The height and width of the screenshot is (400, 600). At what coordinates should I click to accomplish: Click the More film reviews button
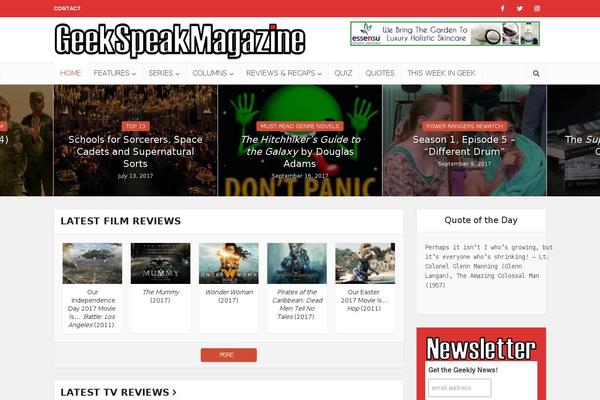coord(228,355)
